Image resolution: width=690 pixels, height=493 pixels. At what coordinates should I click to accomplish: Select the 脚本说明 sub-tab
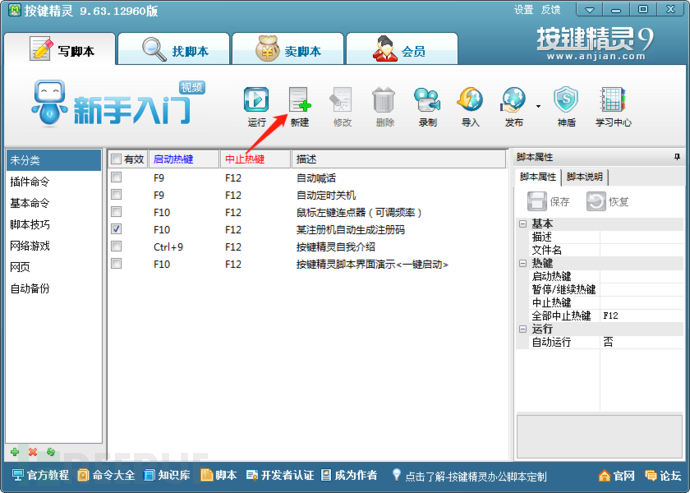tap(584, 177)
